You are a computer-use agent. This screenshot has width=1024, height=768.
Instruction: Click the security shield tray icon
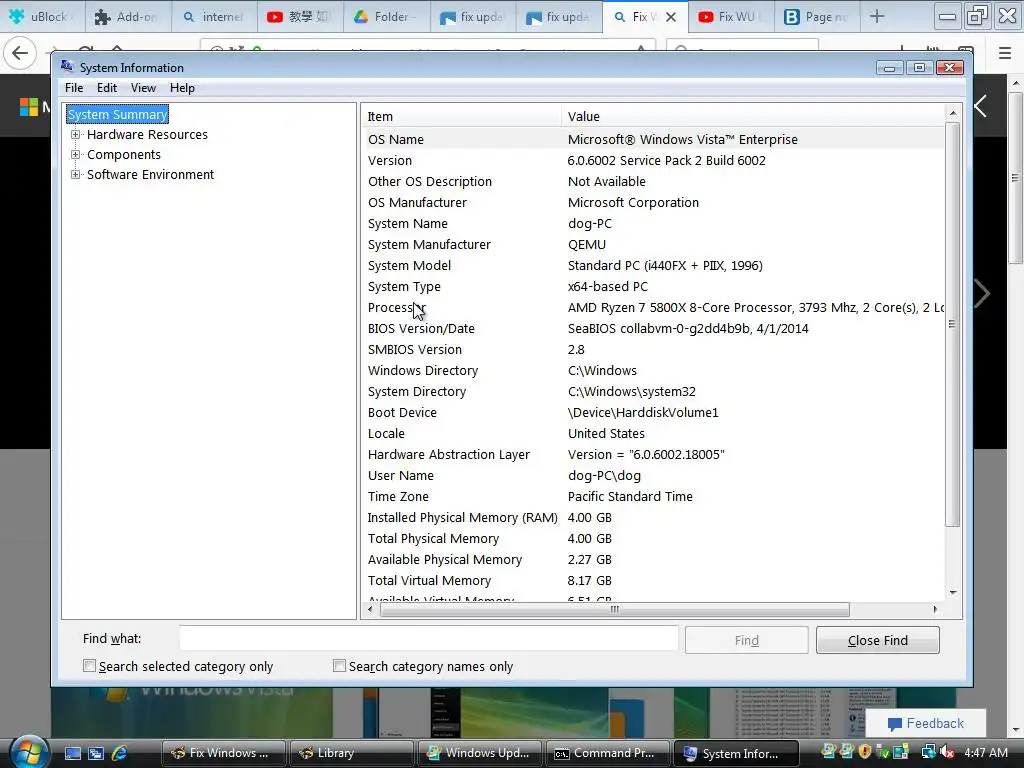click(865, 752)
